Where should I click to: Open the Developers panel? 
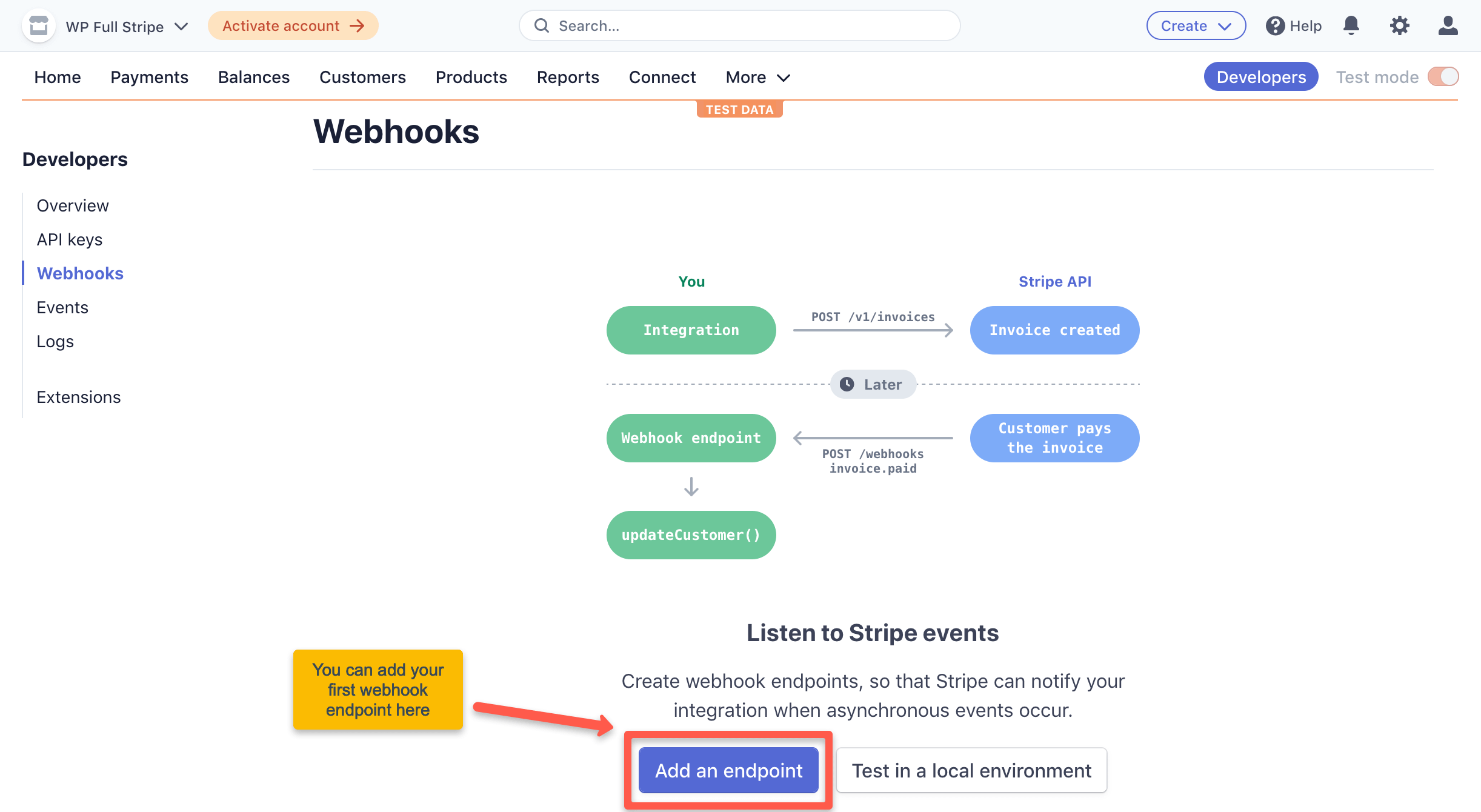pyautogui.click(x=1261, y=76)
